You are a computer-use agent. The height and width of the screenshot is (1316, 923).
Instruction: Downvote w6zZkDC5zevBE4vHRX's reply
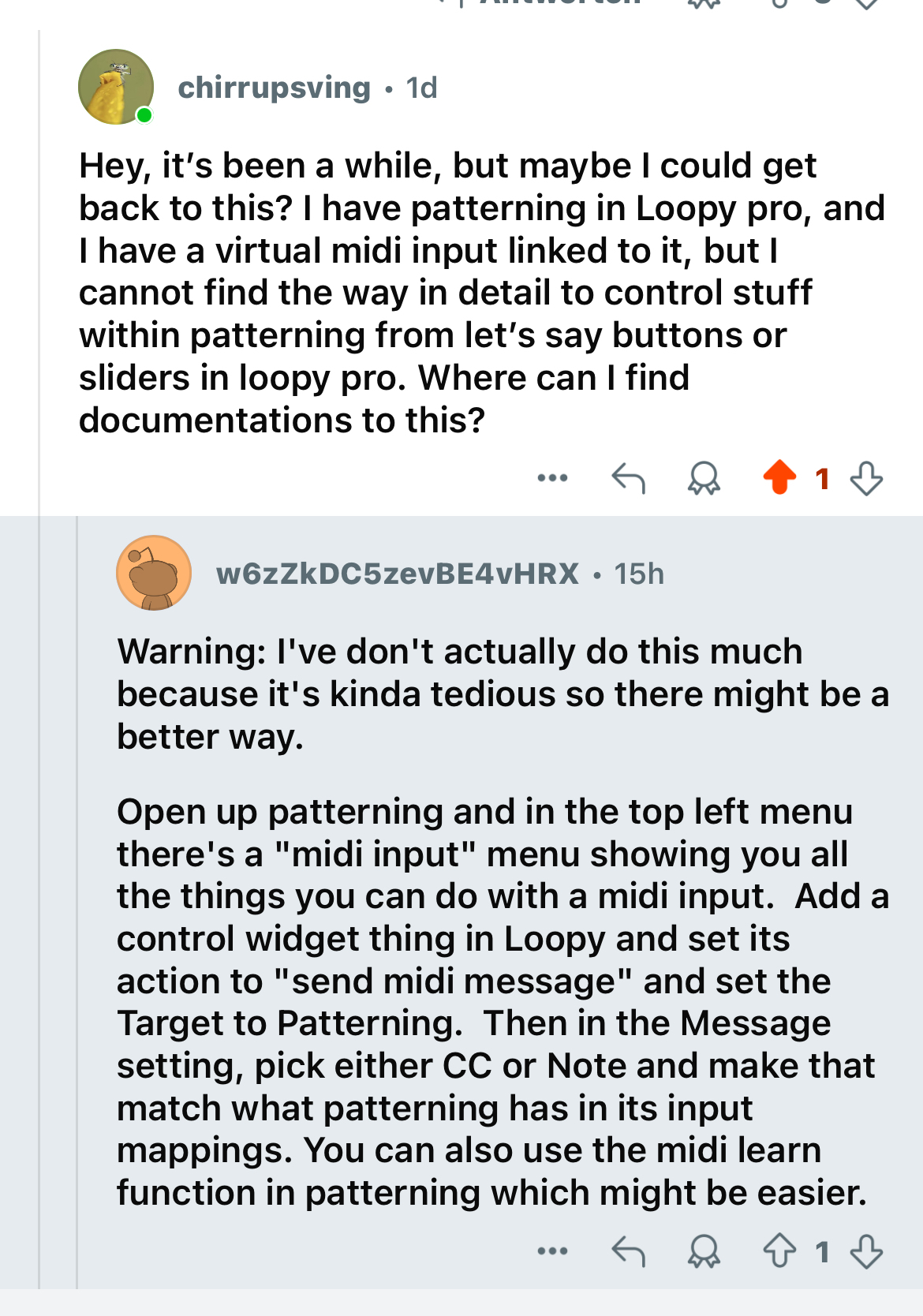(x=866, y=1251)
